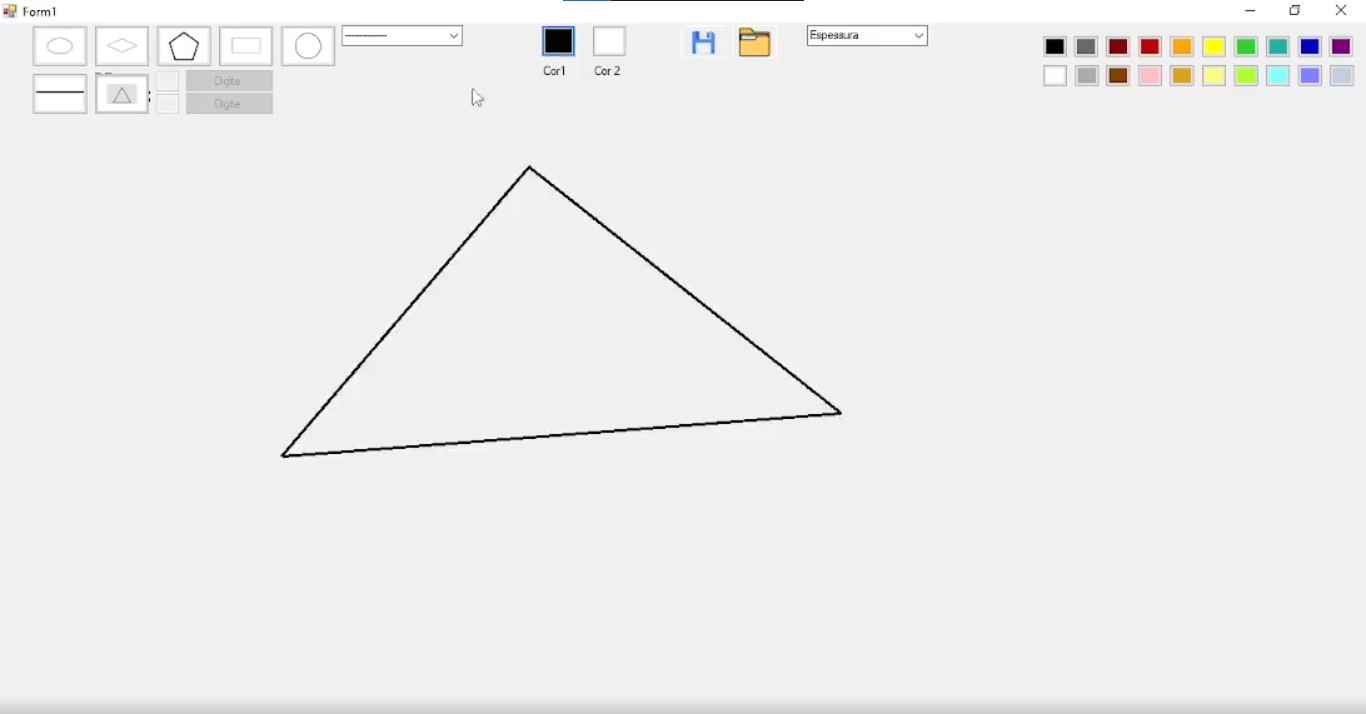This screenshot has height=714, width=1366.
Task: Open the dashed line style dropdown
Action: pyautogui.click(x=402, y=36)
